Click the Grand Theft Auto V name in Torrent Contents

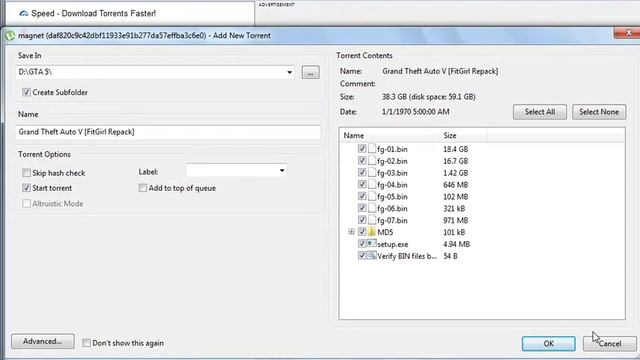point(440,71)
